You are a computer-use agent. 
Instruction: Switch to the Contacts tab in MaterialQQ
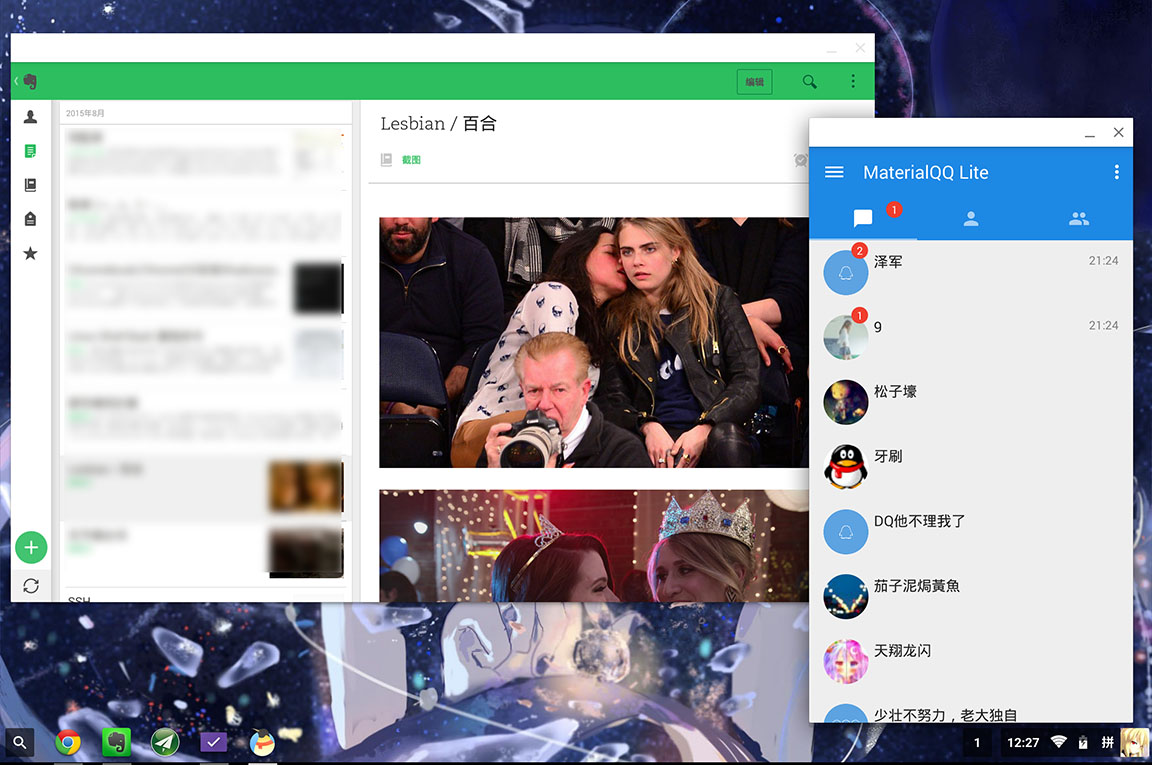tap(970, 219)
